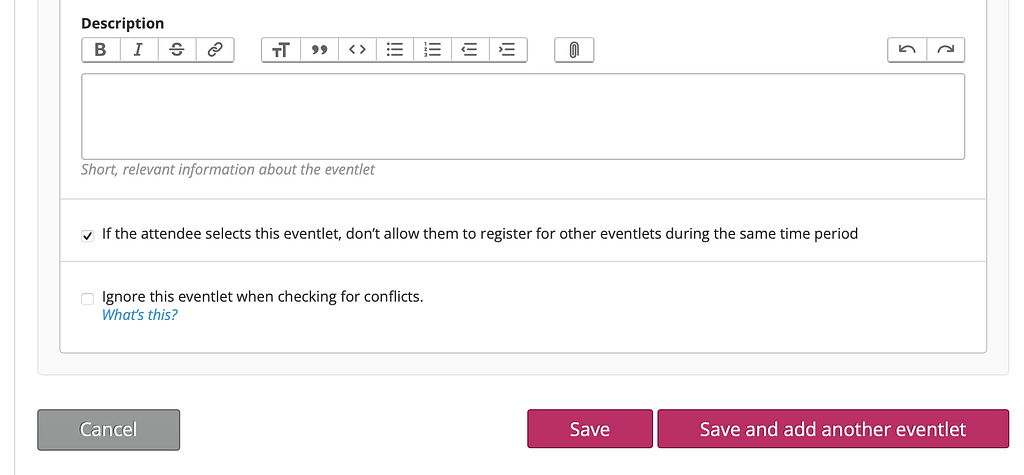Open the What's this? help link
Image resolution: width=1024 pixels, height=475 pixels.
click(140, 315)
